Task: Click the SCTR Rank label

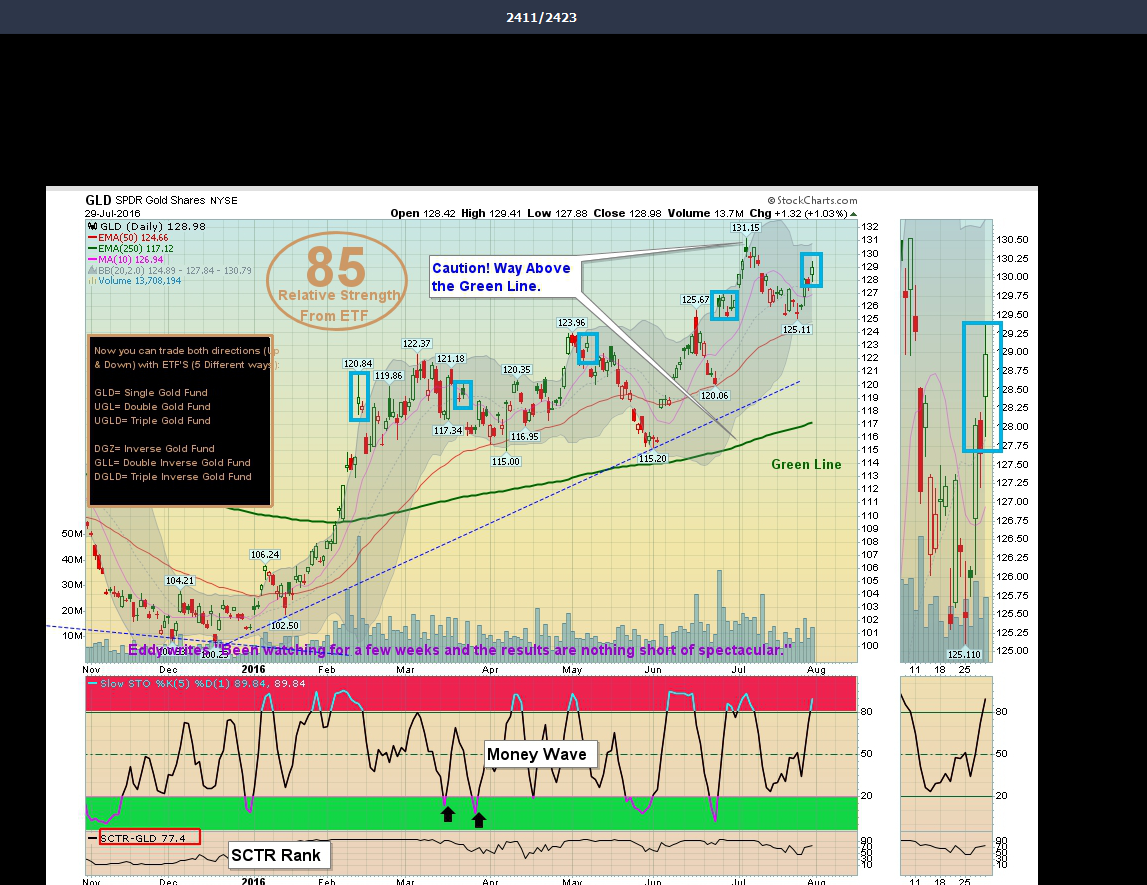Action: (x=277, y=855)
